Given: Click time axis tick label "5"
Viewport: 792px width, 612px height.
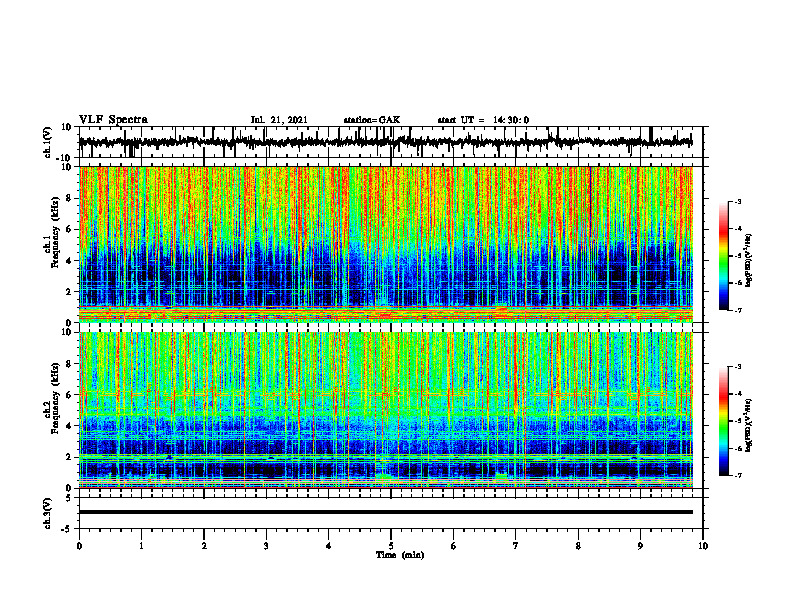Looking at the screenshot, I should [391, 546].
